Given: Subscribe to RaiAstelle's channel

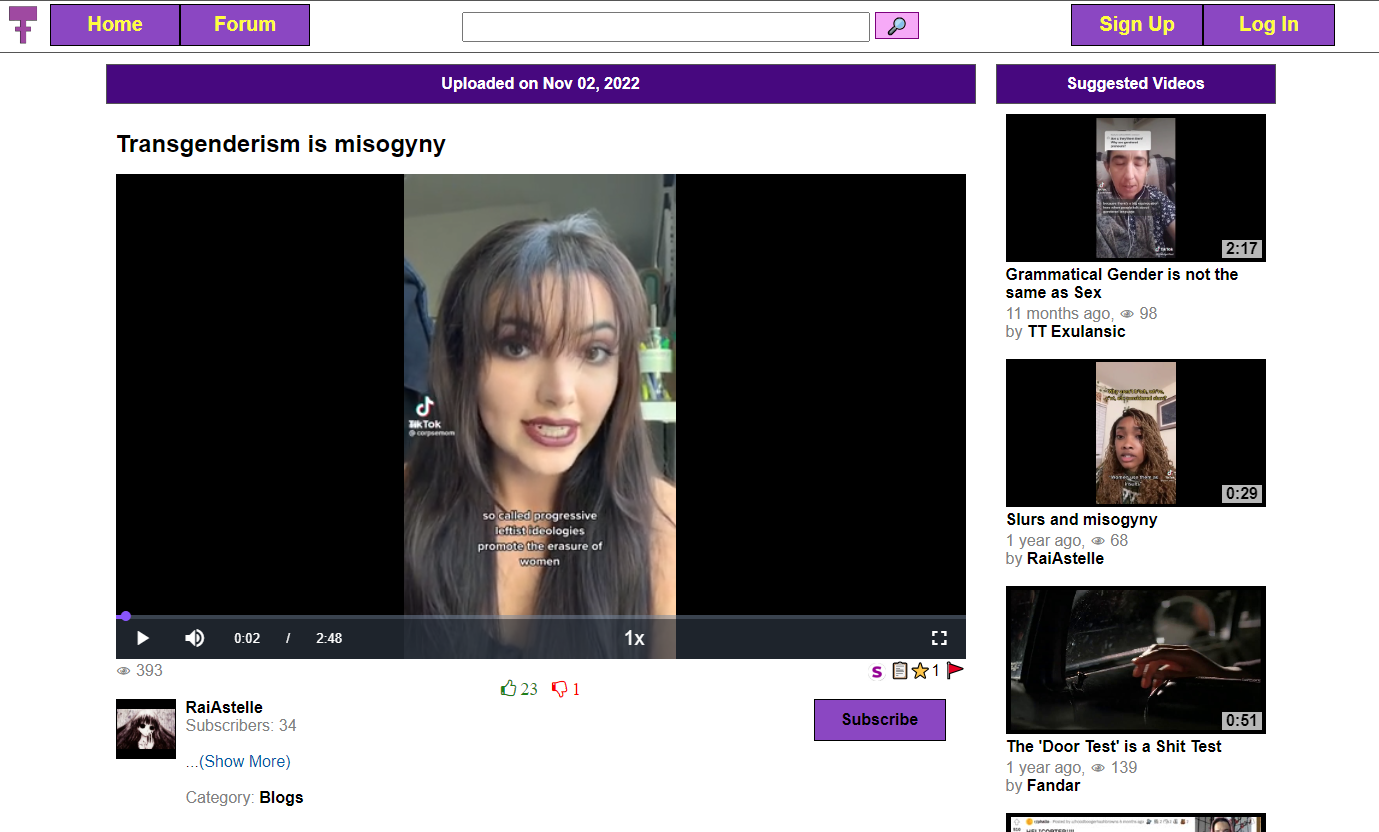Looking at the screenshot, I should 879,720.
